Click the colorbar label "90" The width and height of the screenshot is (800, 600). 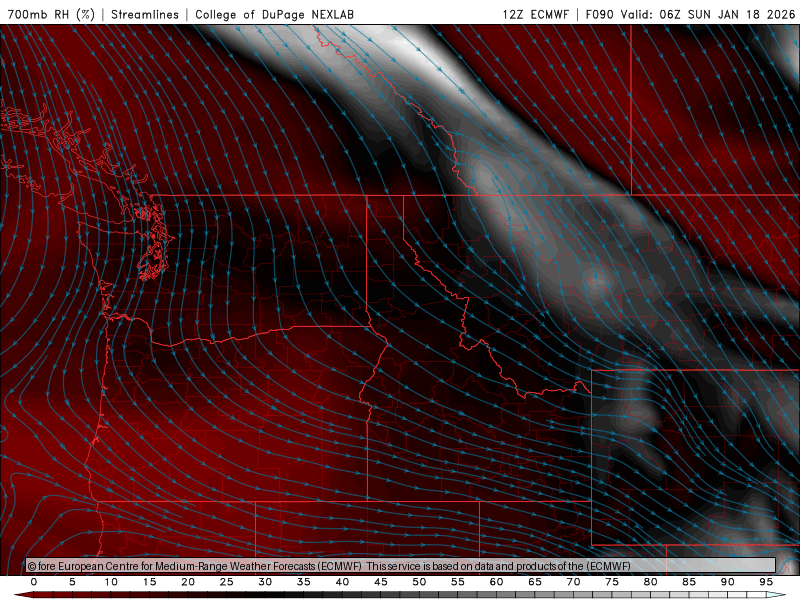point(727,582)
